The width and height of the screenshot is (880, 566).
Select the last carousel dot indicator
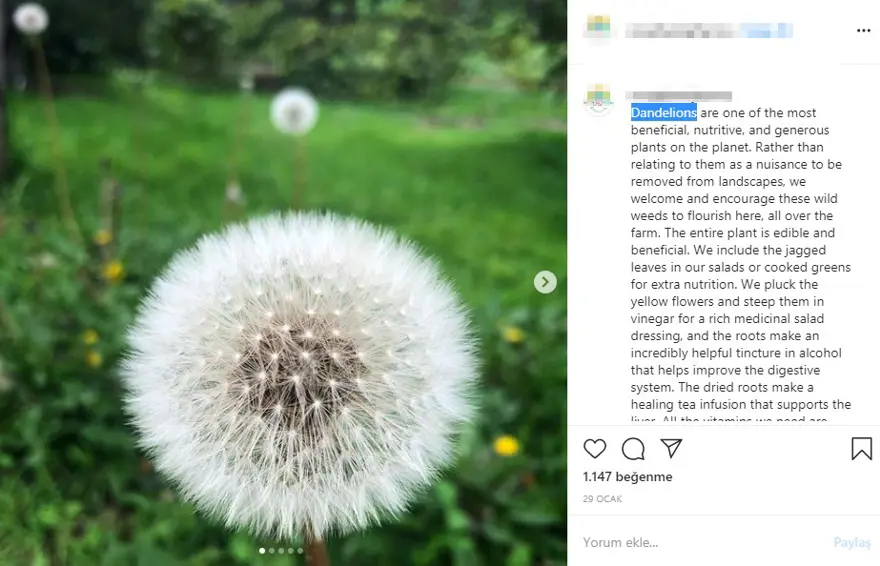300,551
